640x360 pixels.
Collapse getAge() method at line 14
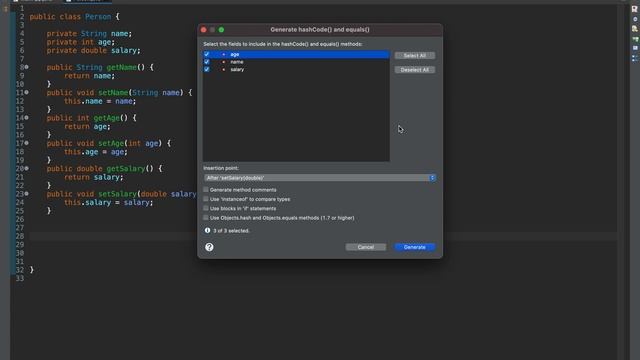tap(27, 118)
